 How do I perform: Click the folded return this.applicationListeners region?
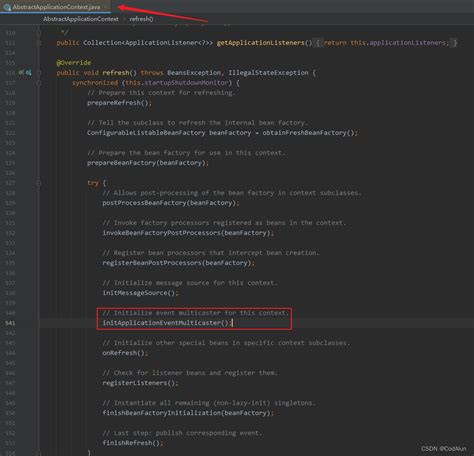point(386,43)
